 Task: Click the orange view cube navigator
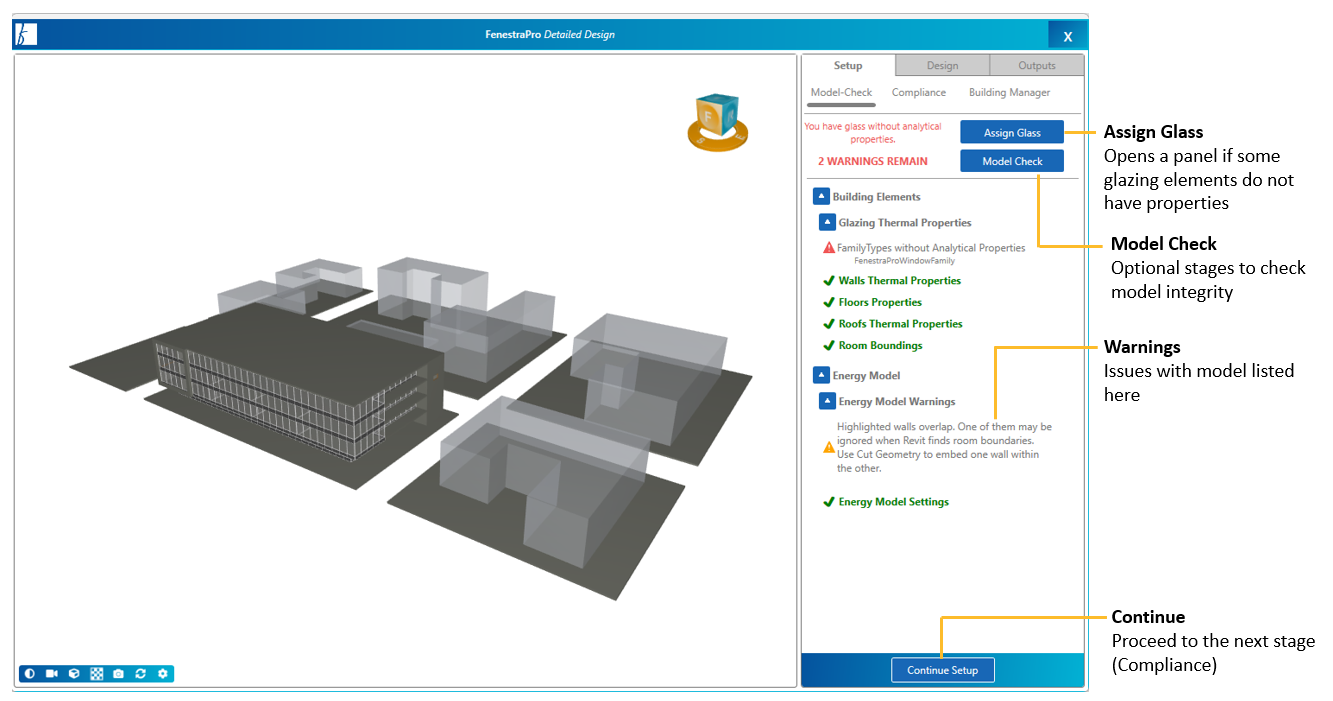coord(717,122)
